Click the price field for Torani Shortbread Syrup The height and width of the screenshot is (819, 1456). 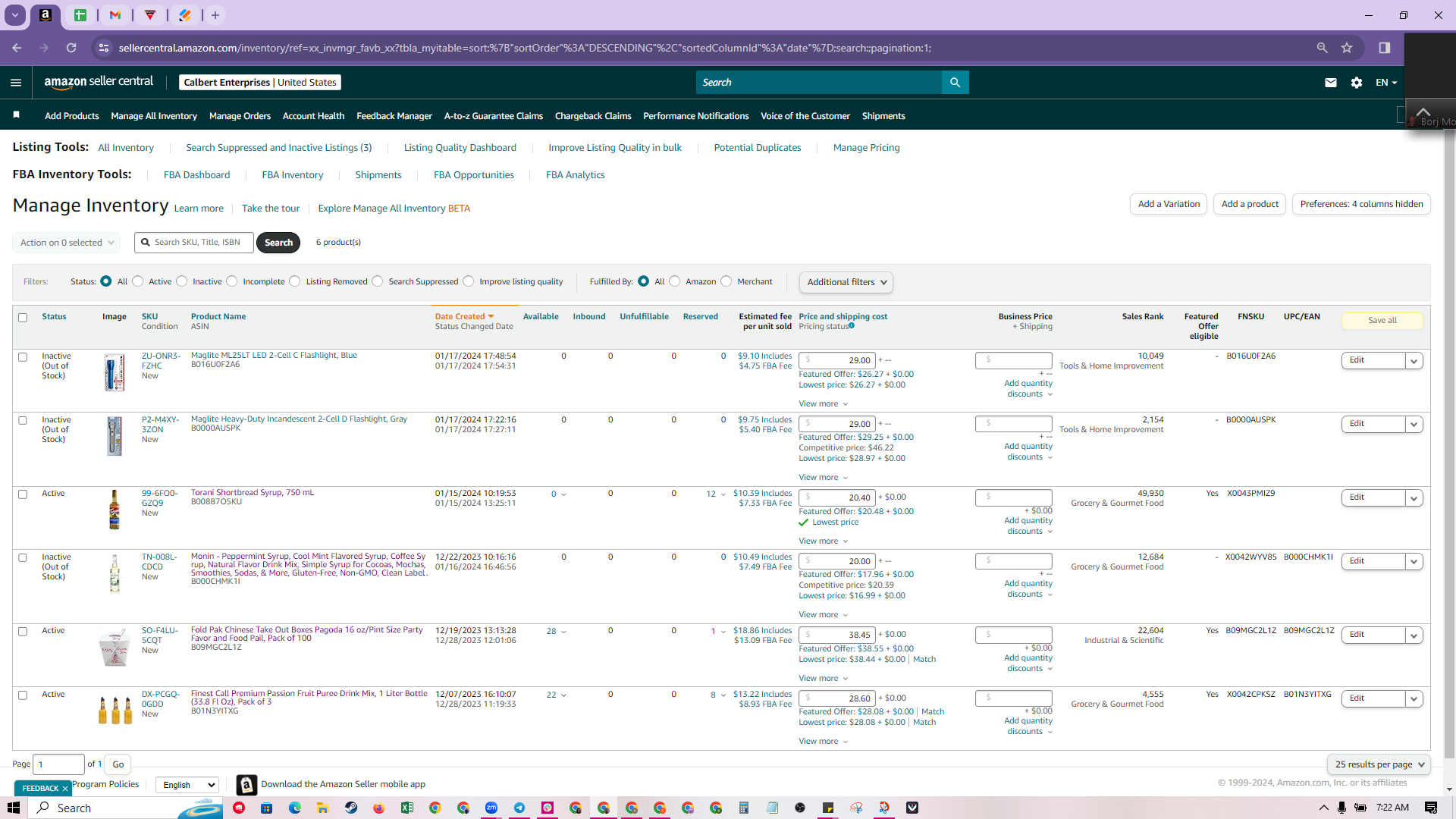click(837, 497)
